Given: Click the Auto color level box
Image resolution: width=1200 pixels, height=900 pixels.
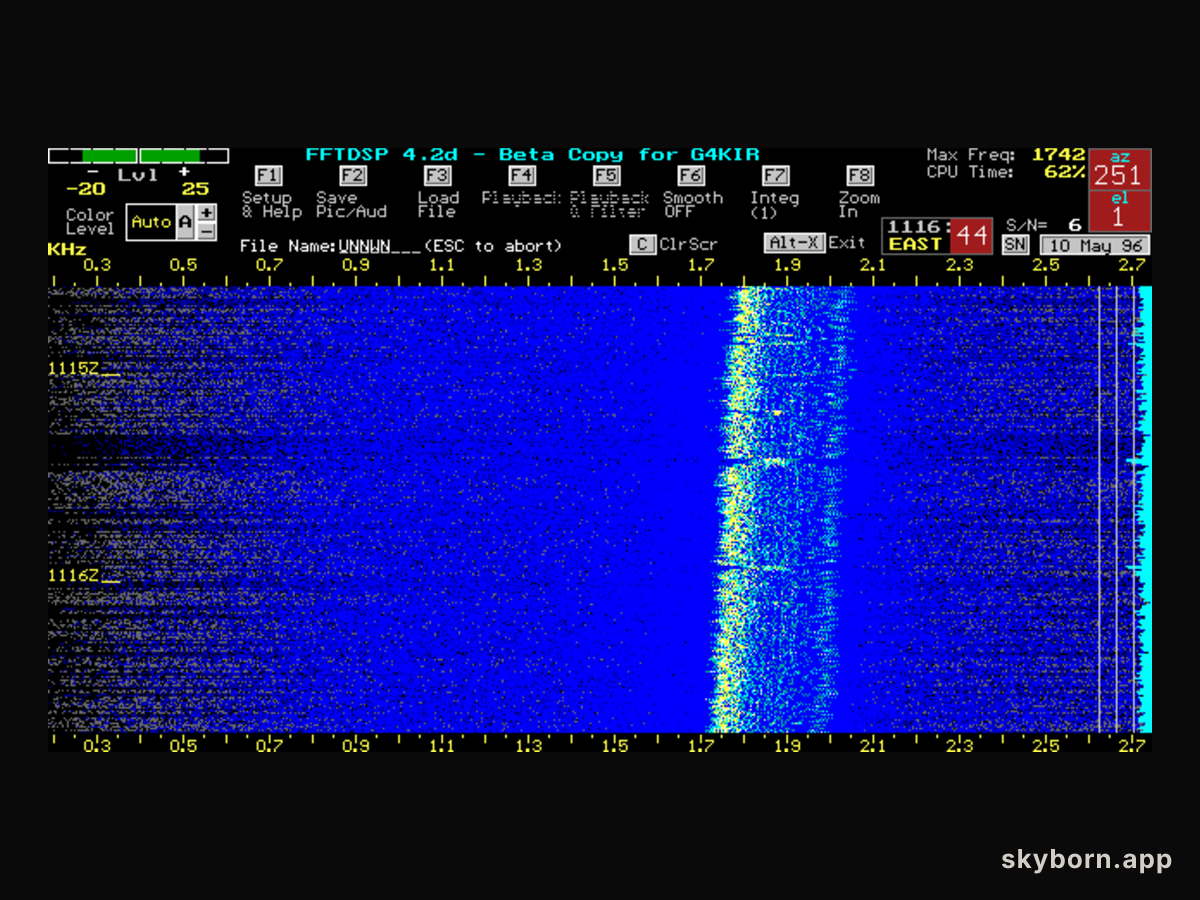Looking at the screenshot, I should 151,222.
